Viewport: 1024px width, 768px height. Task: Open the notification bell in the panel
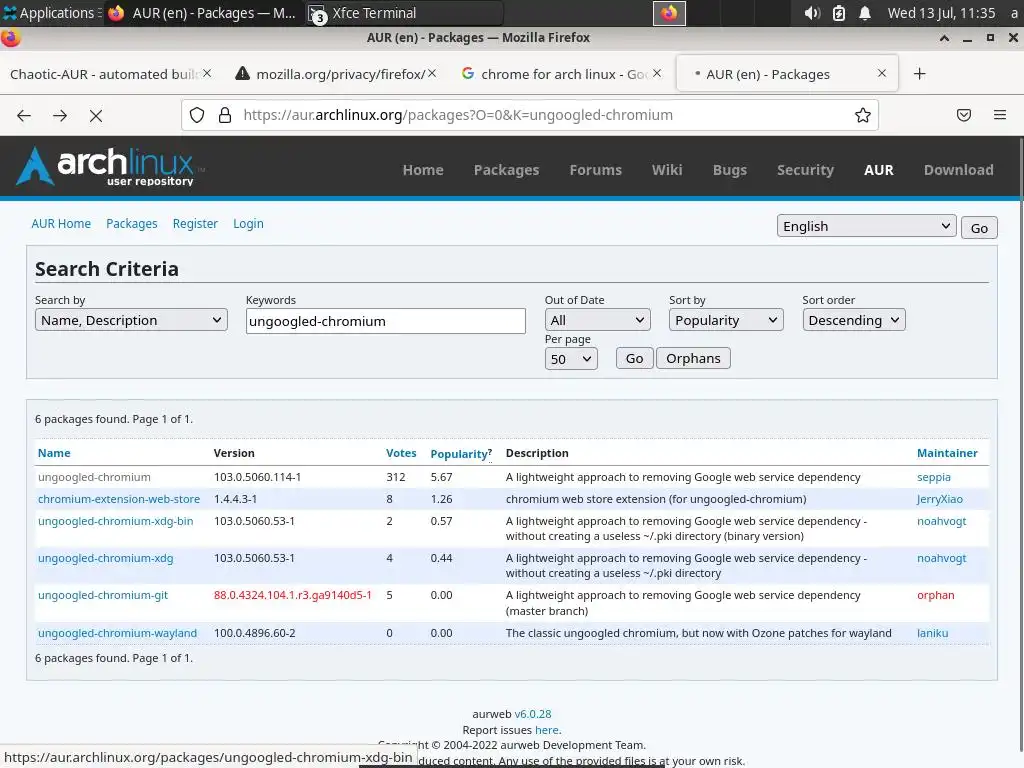click(x=865, y=13)
